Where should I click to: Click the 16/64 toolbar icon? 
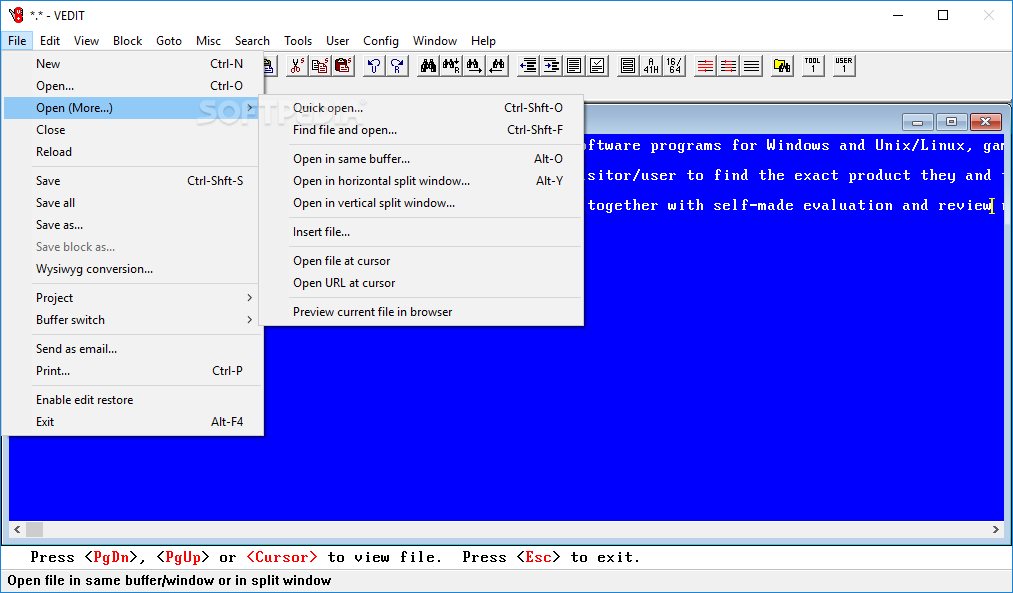tap(674, 65)
